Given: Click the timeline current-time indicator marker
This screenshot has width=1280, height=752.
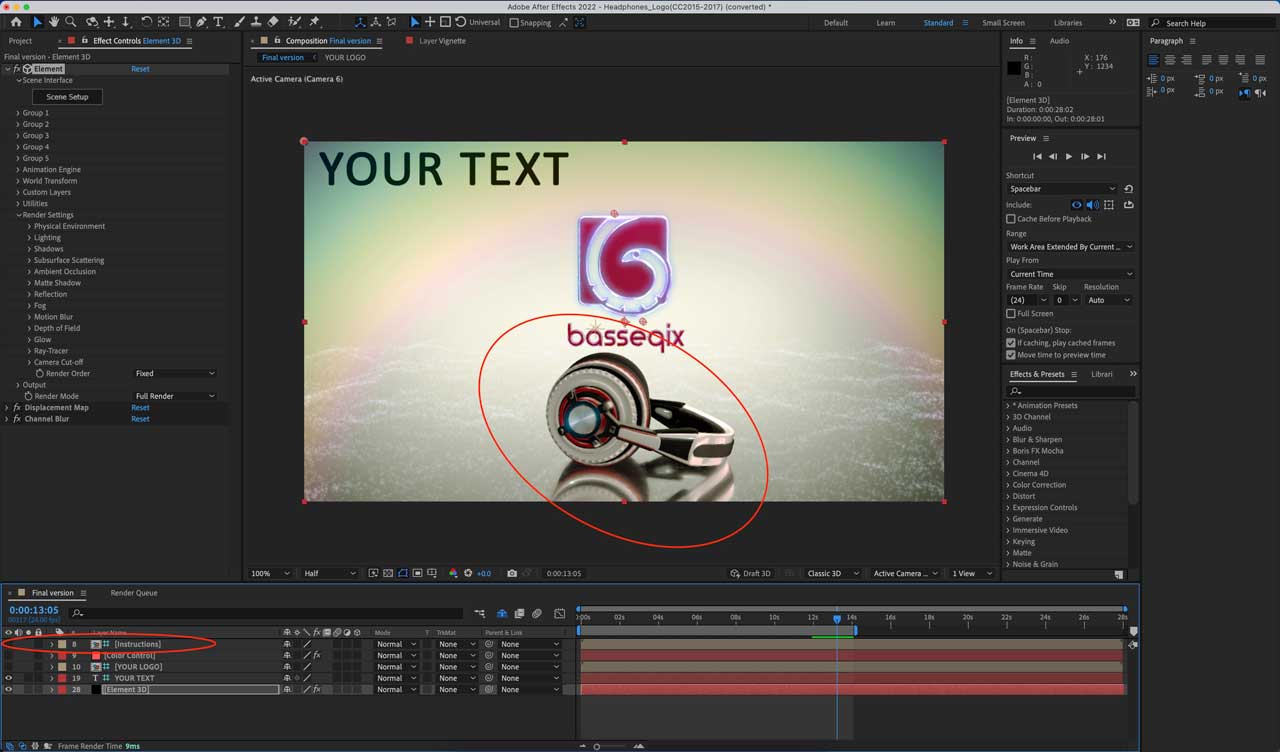Looking at the screenshot, I should tap(837, 619).
